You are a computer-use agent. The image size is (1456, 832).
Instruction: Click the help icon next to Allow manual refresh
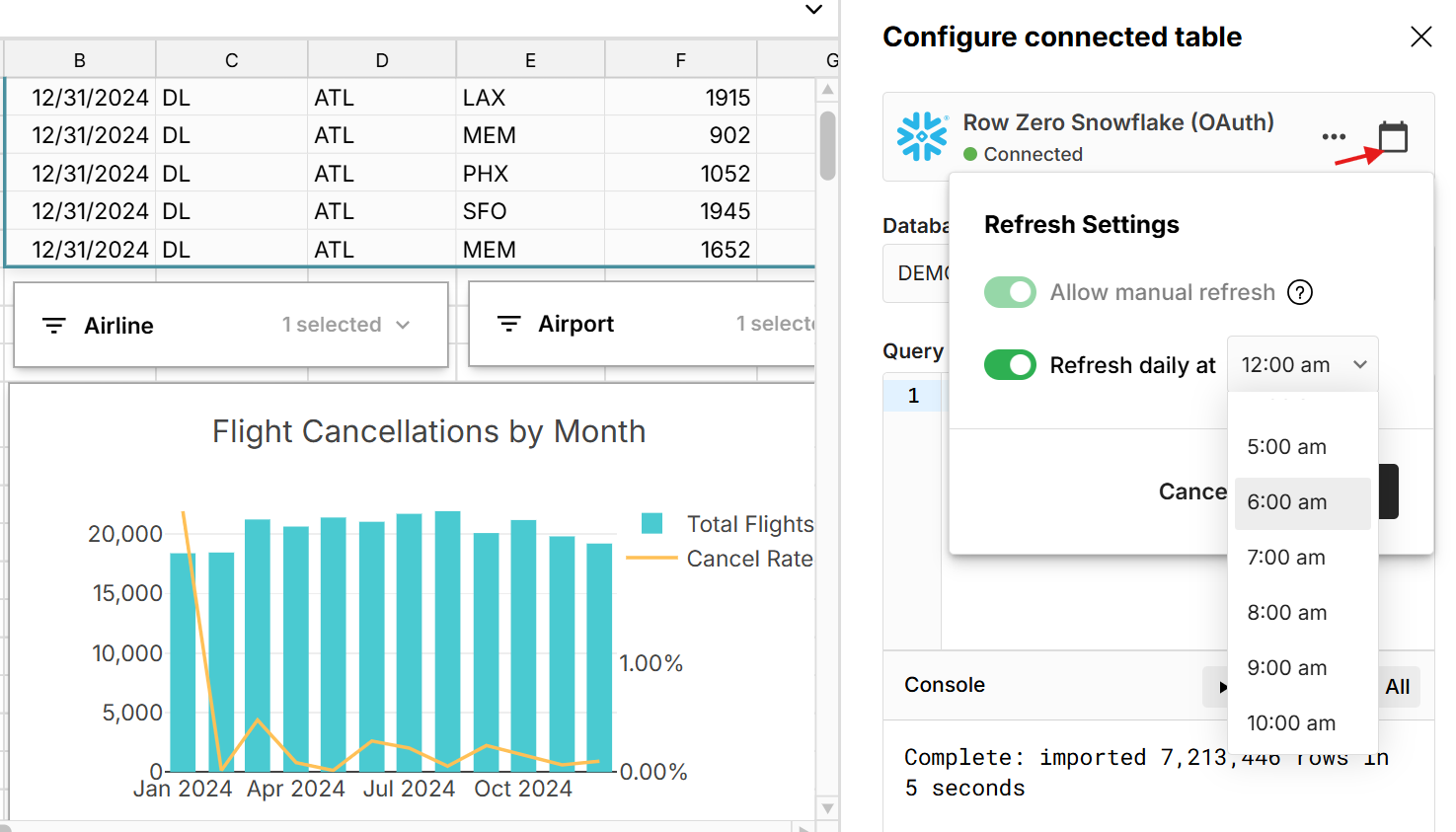coord(1300,292)
